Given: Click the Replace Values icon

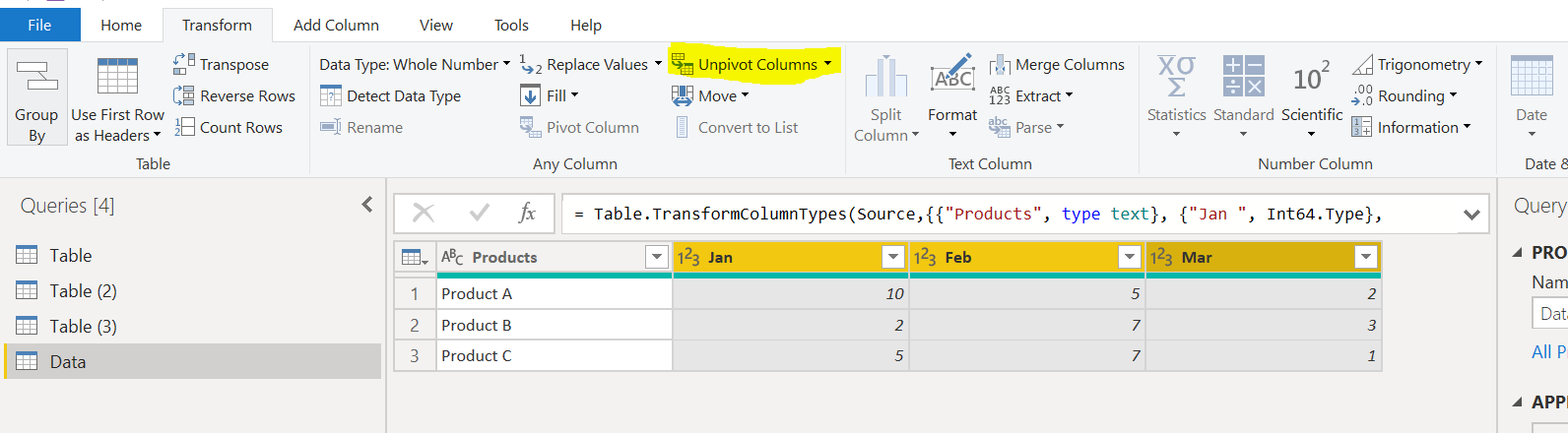Looking at the screenshot, I should coord(531,64).
